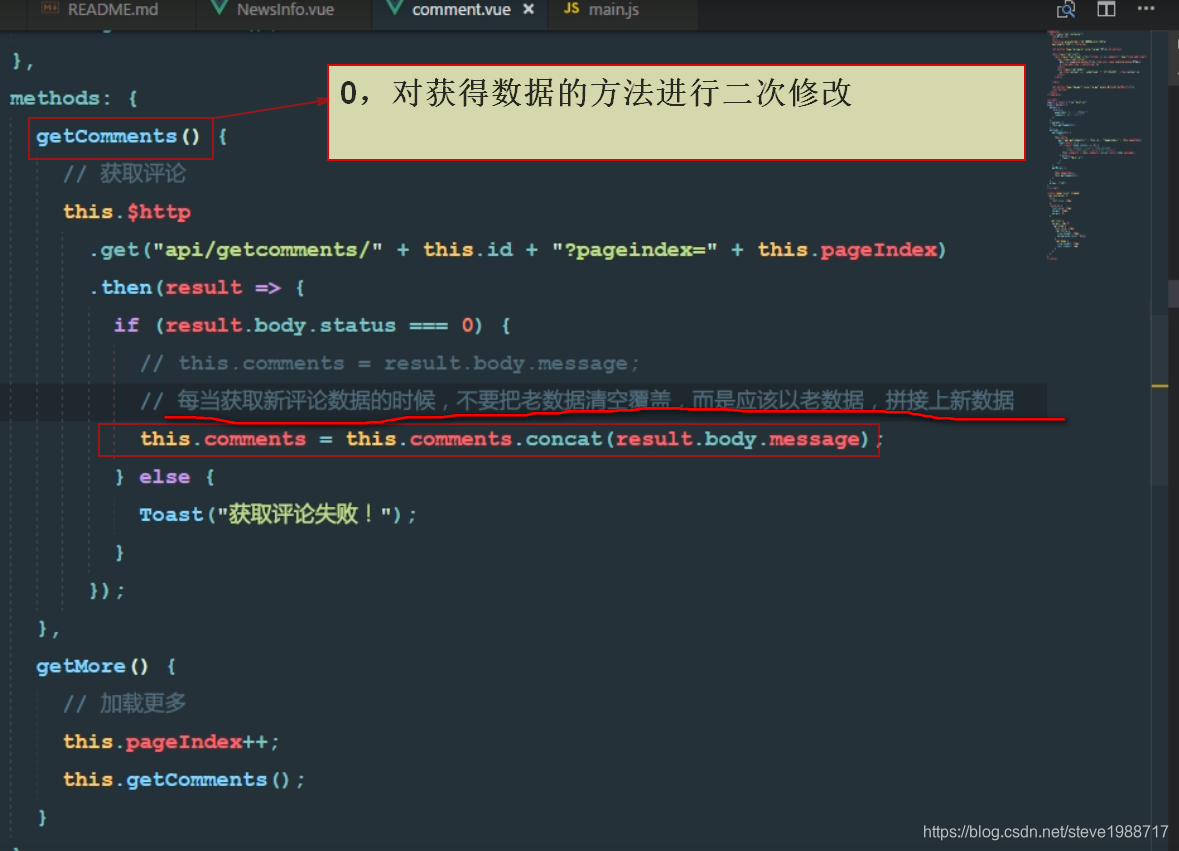1179x851 pixels.
Task: Open the NewsInfo.vue tab
Action: (x=284, y=11)
